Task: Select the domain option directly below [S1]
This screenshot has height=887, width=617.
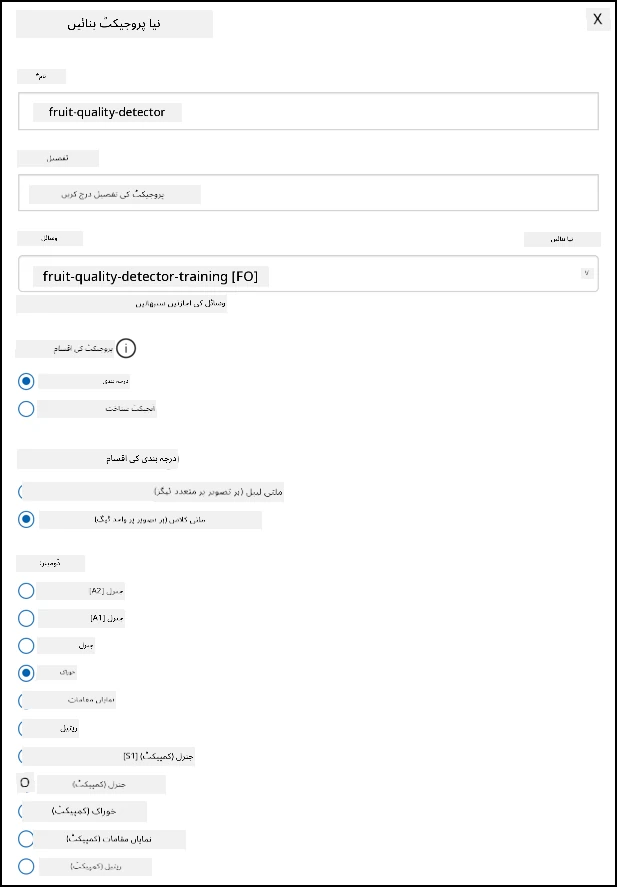Action: pyautogui.click(x=25, y=783)
